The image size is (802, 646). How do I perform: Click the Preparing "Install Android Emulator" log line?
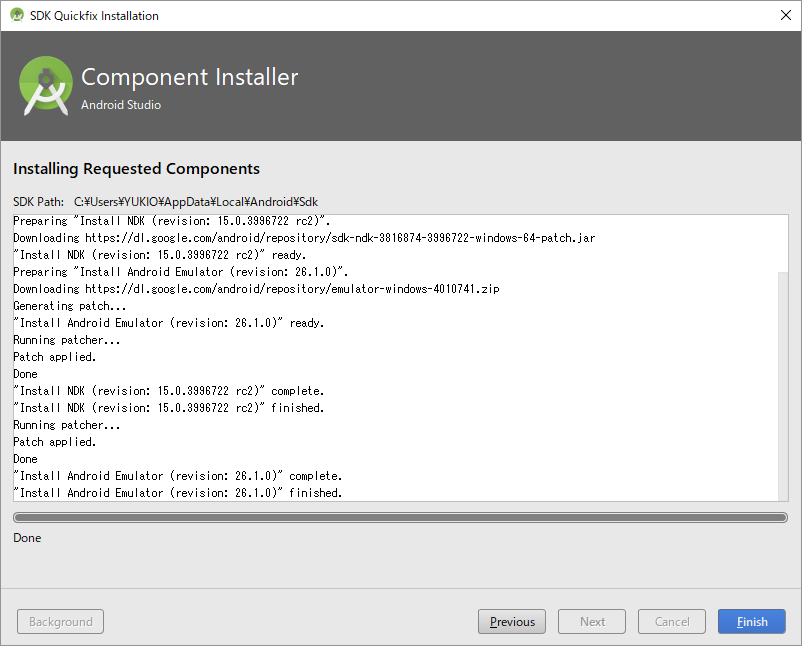click(180, 271)
